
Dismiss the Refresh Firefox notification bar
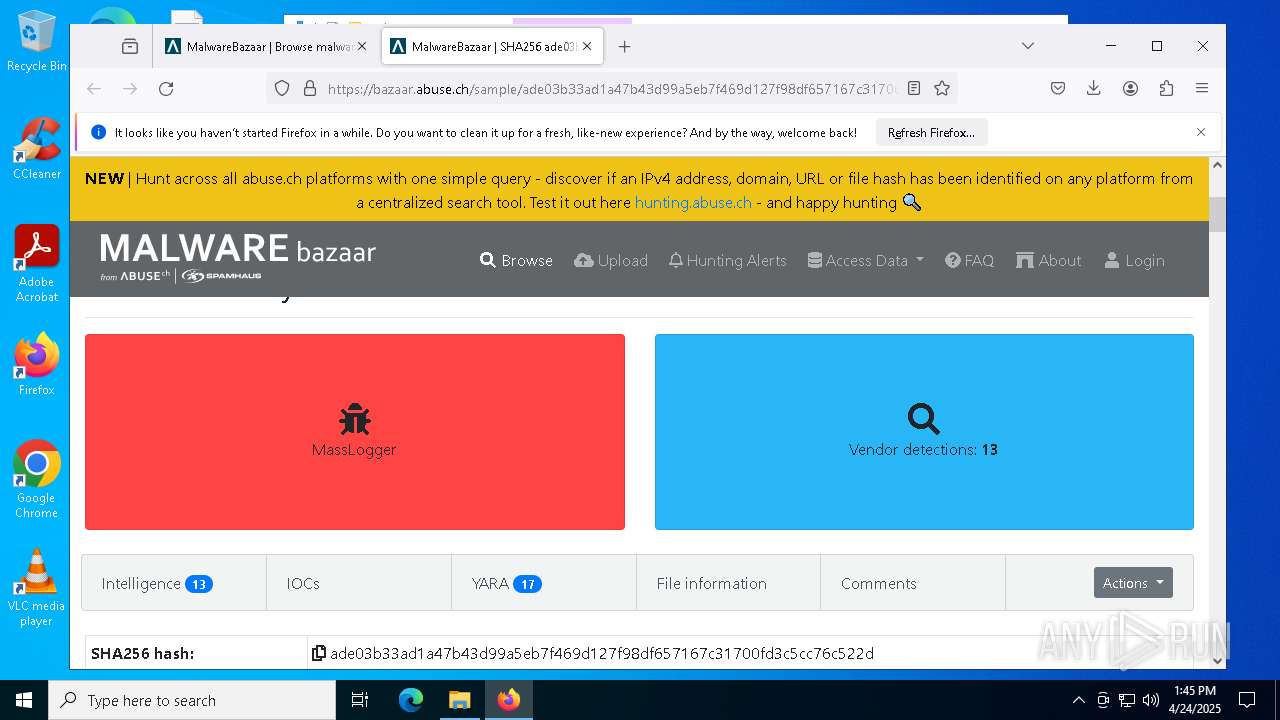point(1201,132)
